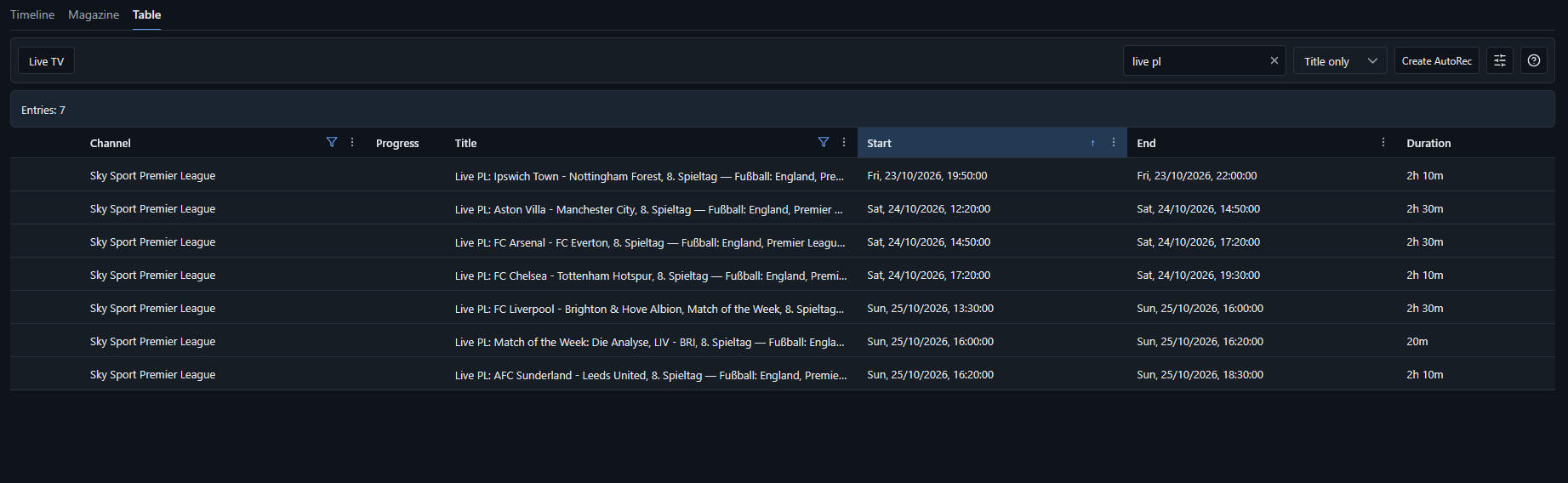Click start time Fri, 23/10/2026, 19:50:00
The image size is (1568, 483).
pyautogui.click(x=927, y=176)
